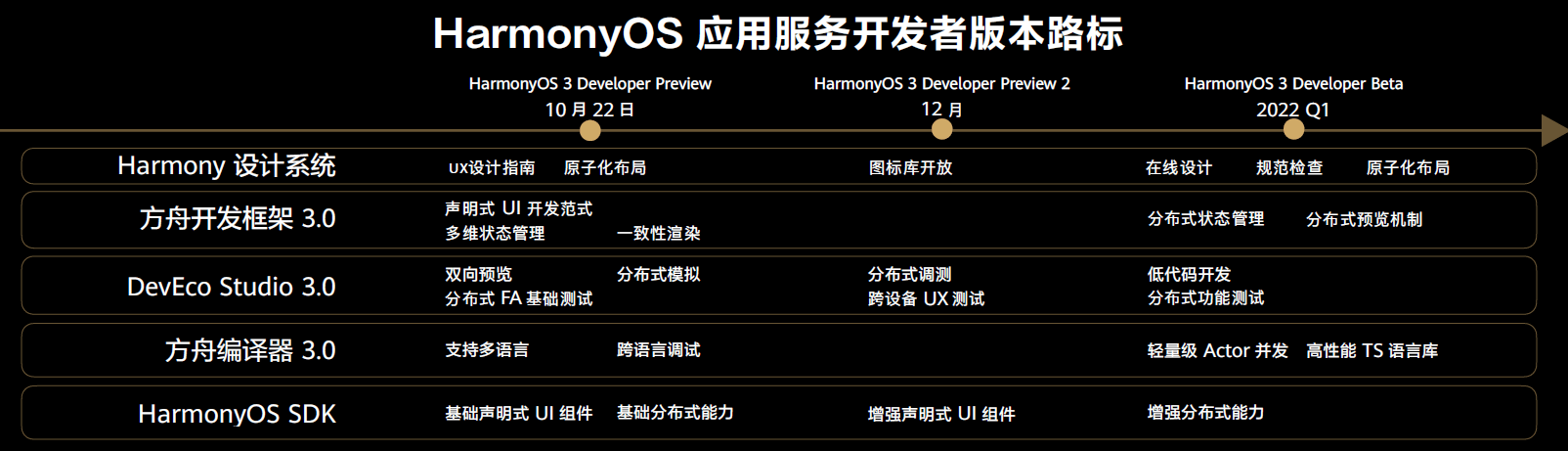Screen dimensions: 1568x451
Task: Select the DevEco Studio 3.0 row label
Action: tap(232, 287)
